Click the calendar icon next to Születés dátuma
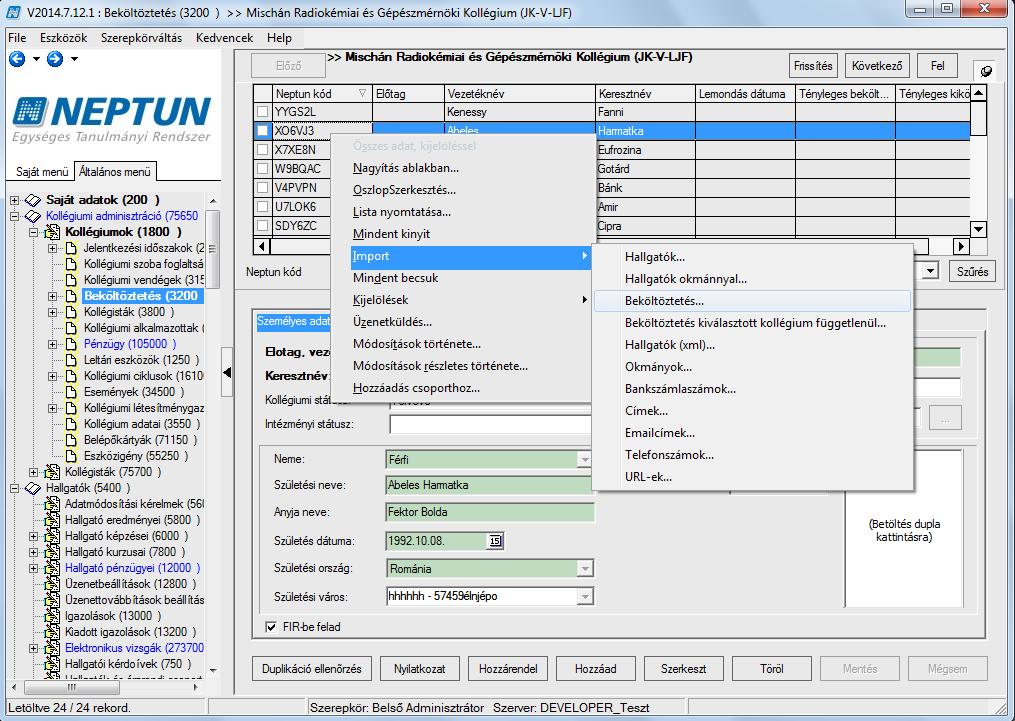This screenshot has height=721, width=1015. 495,540
